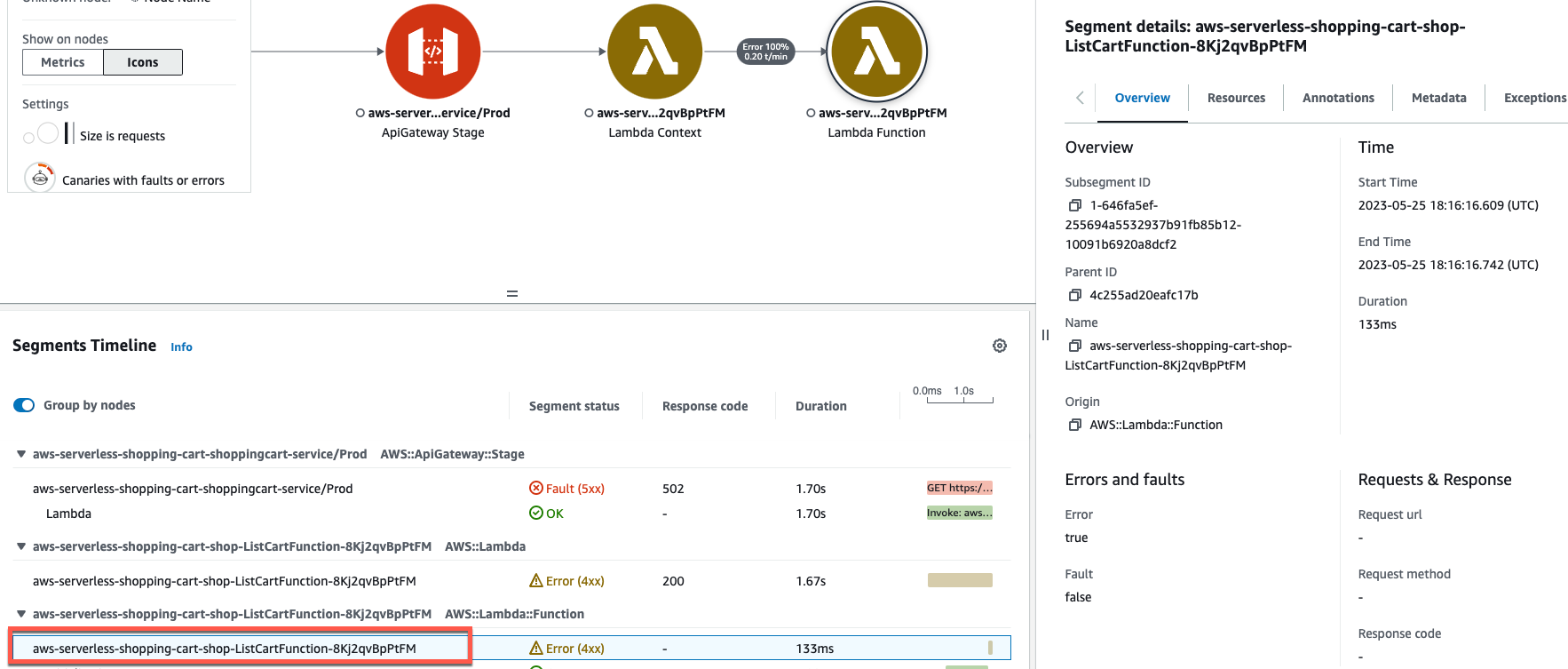Screen dimensions: 1568x669
Task: Copy the Origin value
Action: tap(1074, 425)
